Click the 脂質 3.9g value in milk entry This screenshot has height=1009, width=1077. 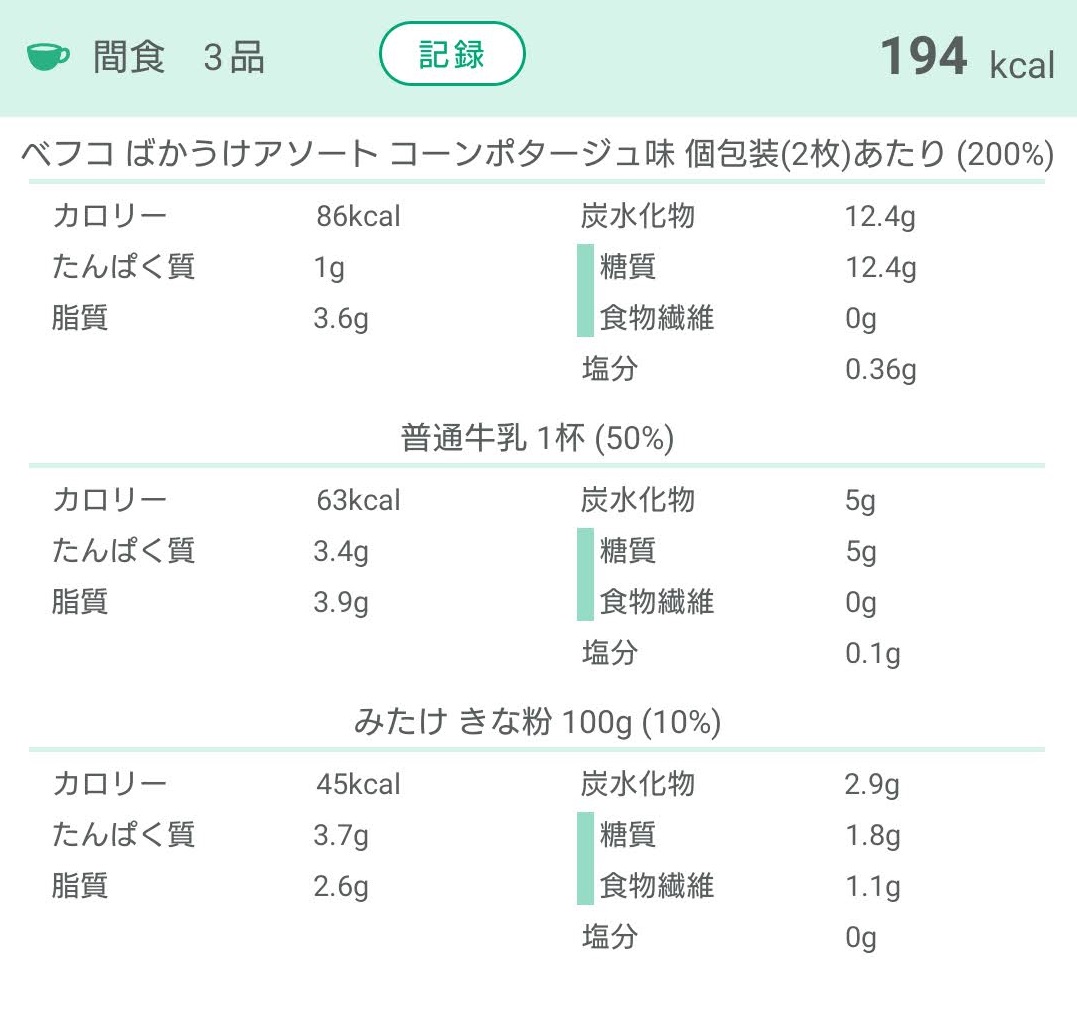click(341, 602)
